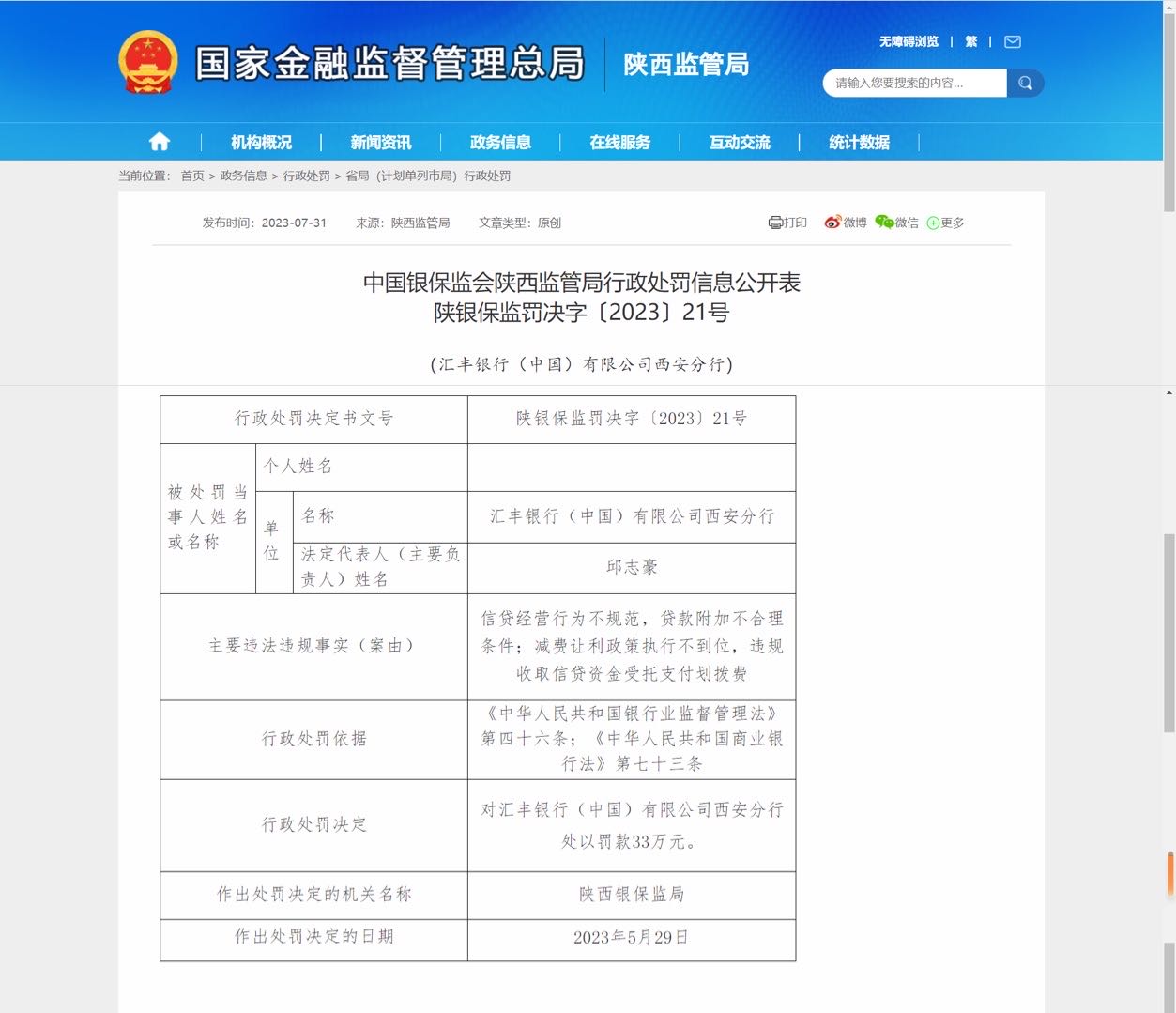This screenshot has height=1013, width=1176.
Task: Click the table cell 汇丰银行（中国）有限公司西安分行
Action: [632, 516]
